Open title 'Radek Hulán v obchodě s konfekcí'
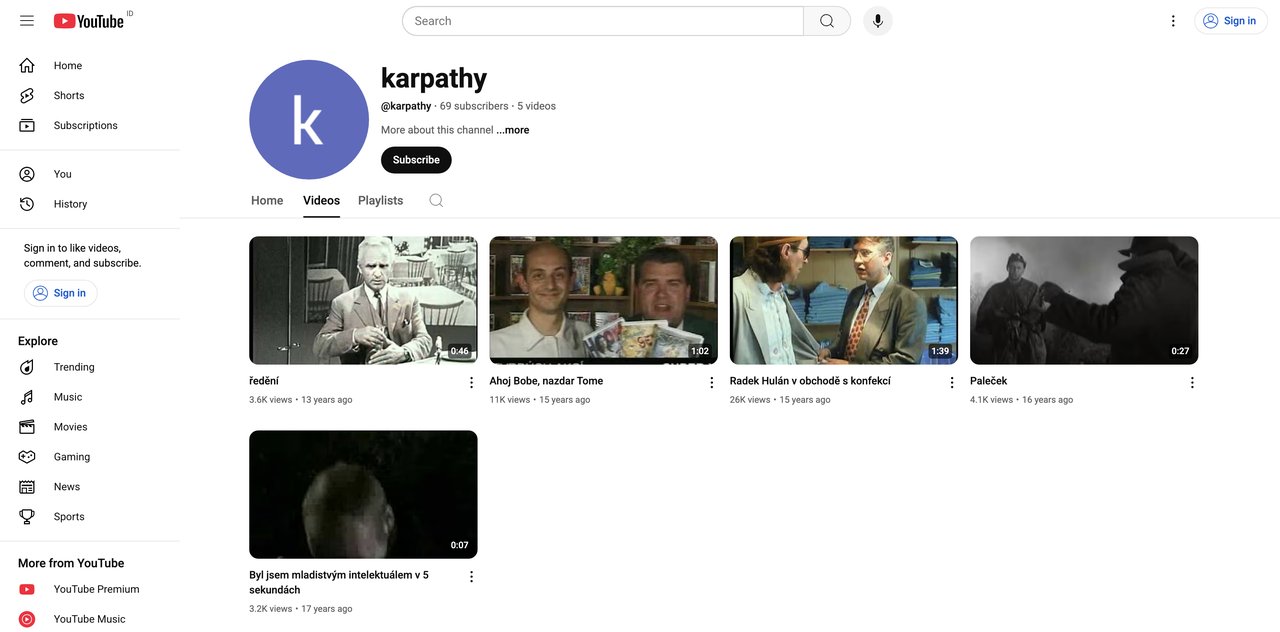The image size is (1280, 632). pyautogui.click(x=810, y=381)
